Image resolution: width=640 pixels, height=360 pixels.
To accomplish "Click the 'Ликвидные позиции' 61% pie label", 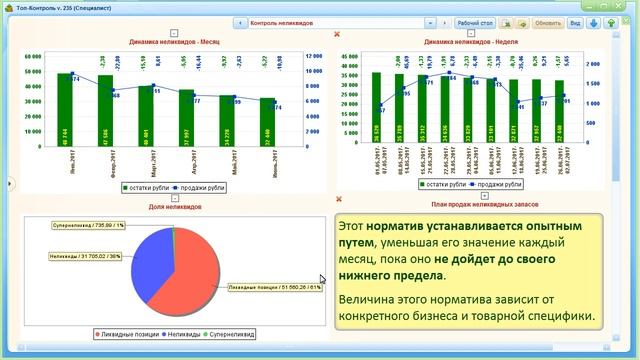I will pyautogui.click(x=275, y=287).
